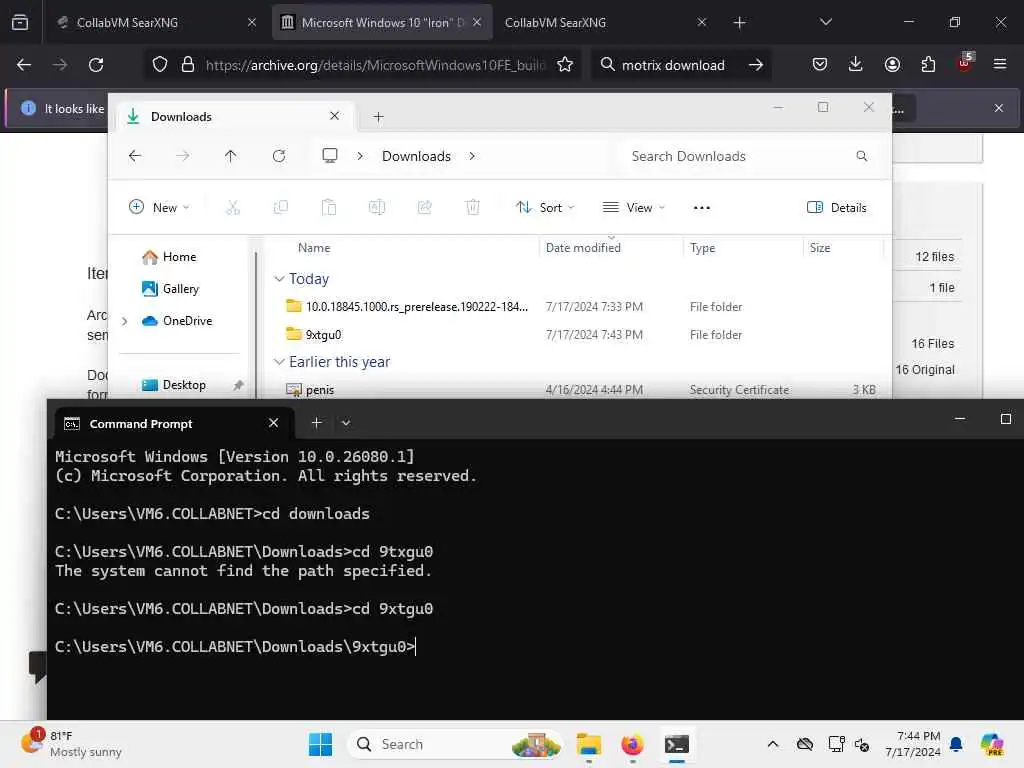Image resolution: width=1024 pixels, height=768 pixels.
Task: Open Firefox tab list view icon
Action: (20, 22)
